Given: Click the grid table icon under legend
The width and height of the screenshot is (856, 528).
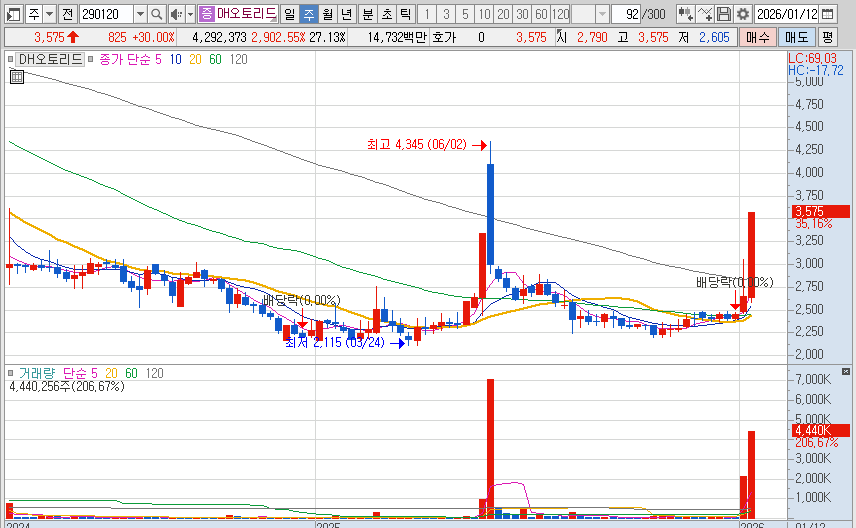Looking at the screenshot, I should (x=17, y=77).
